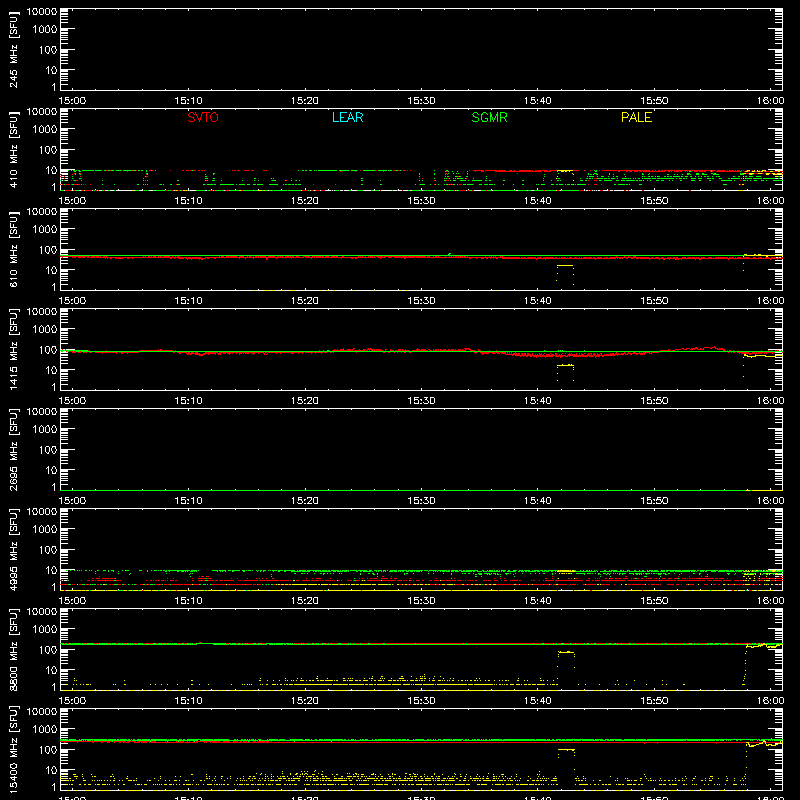
Task: Click the 10 y-axis value in the 1415 MHz panel
Action: coord(51,370)
